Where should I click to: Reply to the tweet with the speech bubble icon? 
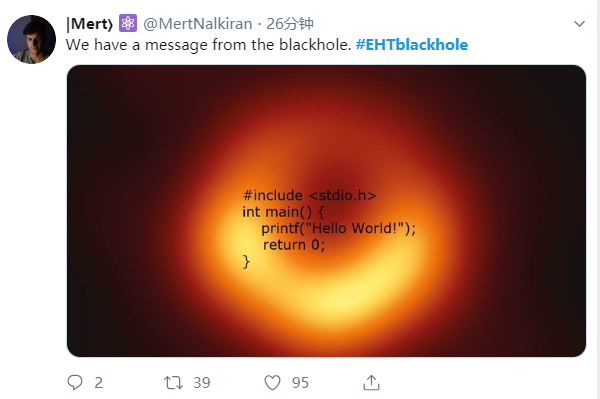[75, 382]
